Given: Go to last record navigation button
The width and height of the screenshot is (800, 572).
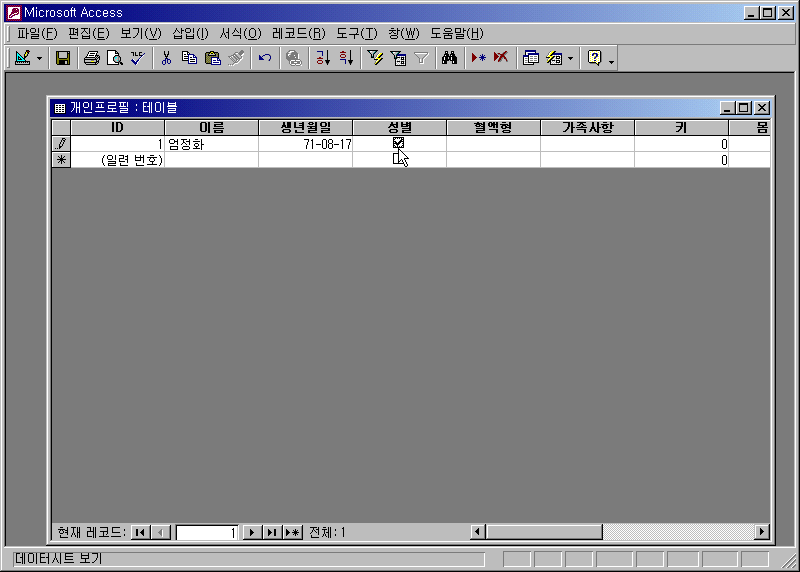Looking at the screenshot, I should click(272, 533).
